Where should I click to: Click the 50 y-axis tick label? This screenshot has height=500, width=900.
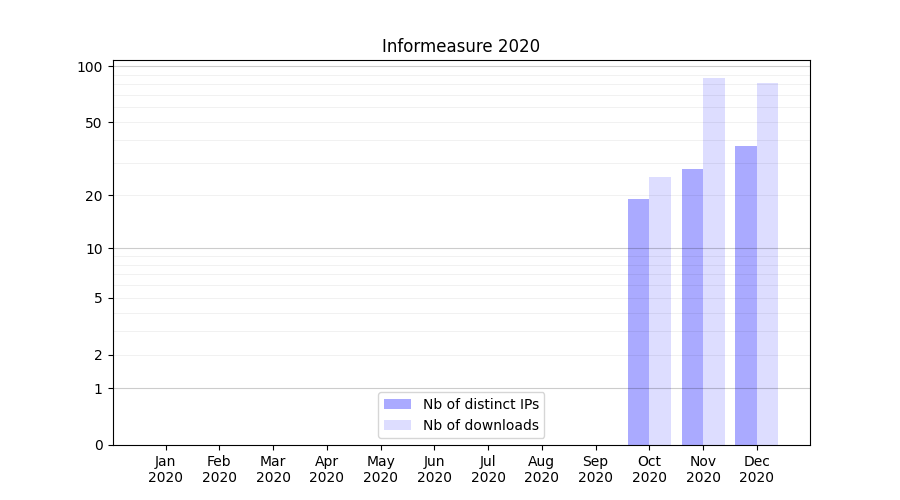click(x=94, y=123)
